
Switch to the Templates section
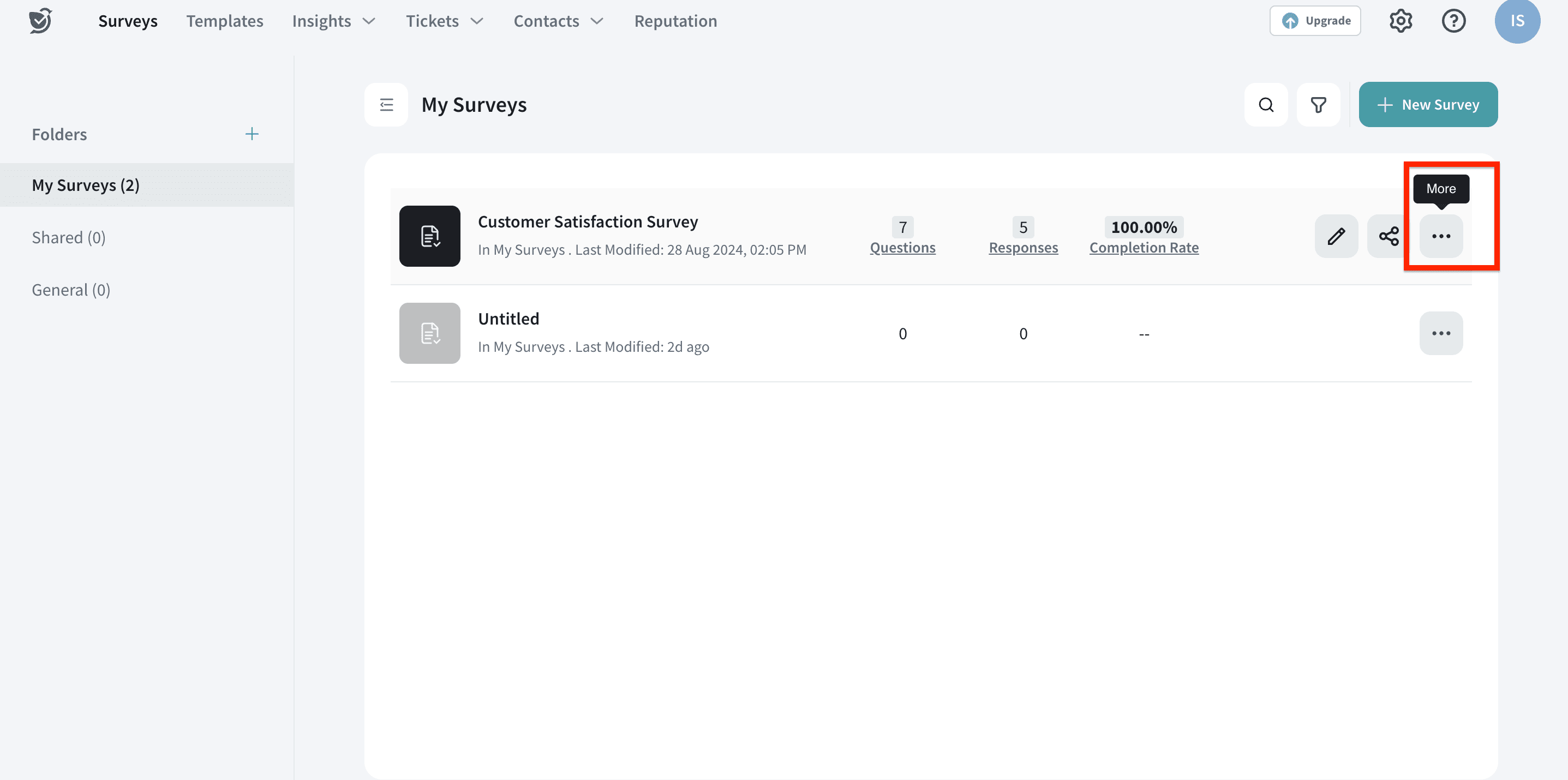[x=225, y=20]
